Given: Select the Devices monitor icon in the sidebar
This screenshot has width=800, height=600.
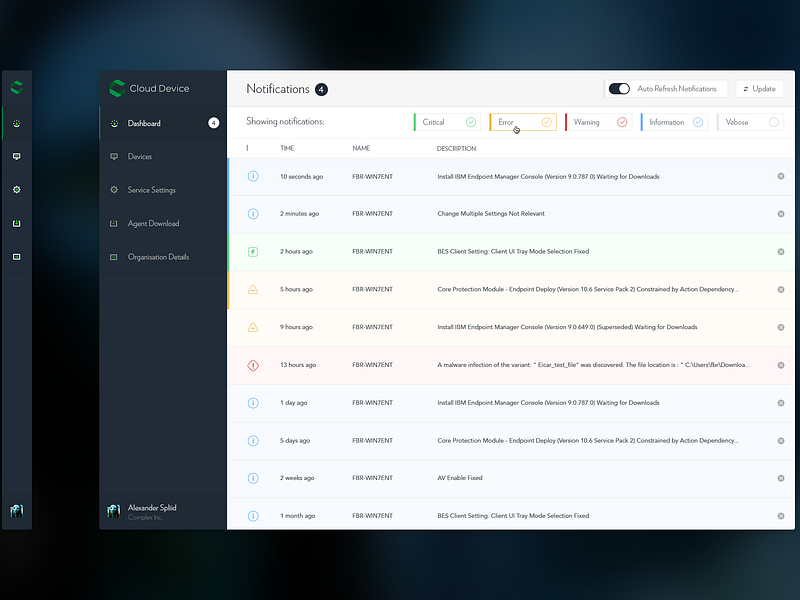Looking at the screenshot, I should 16,156.
